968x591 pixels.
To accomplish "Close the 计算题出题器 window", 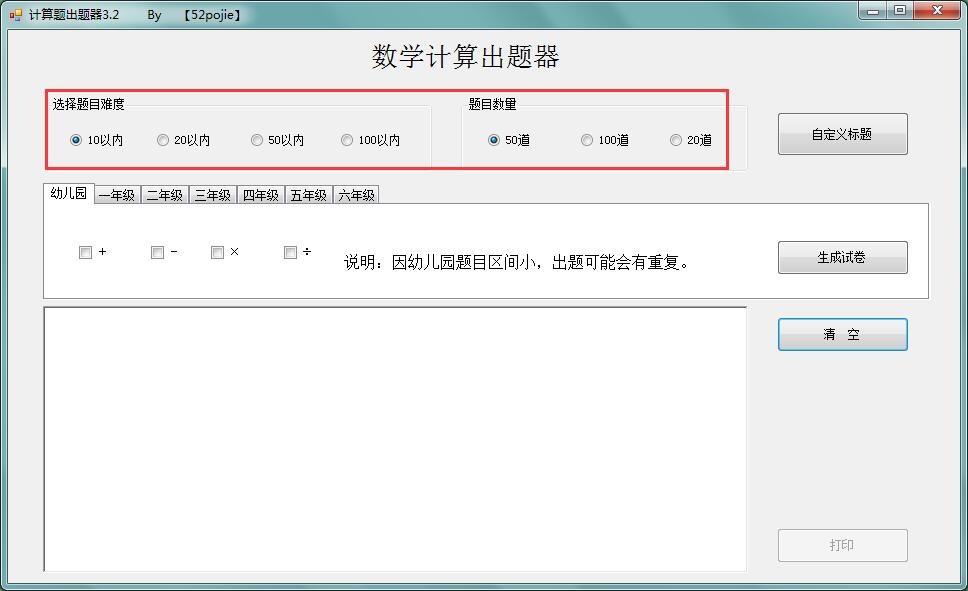I will (937, 10).
